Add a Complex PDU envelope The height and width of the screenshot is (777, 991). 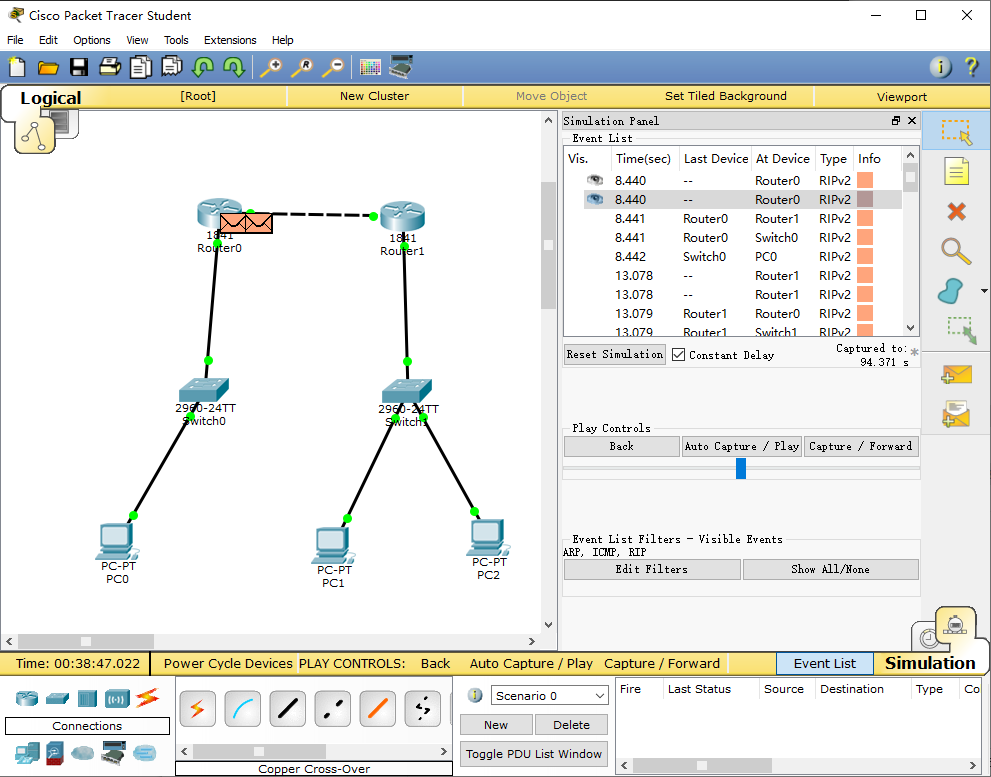(x=956, y=413)
